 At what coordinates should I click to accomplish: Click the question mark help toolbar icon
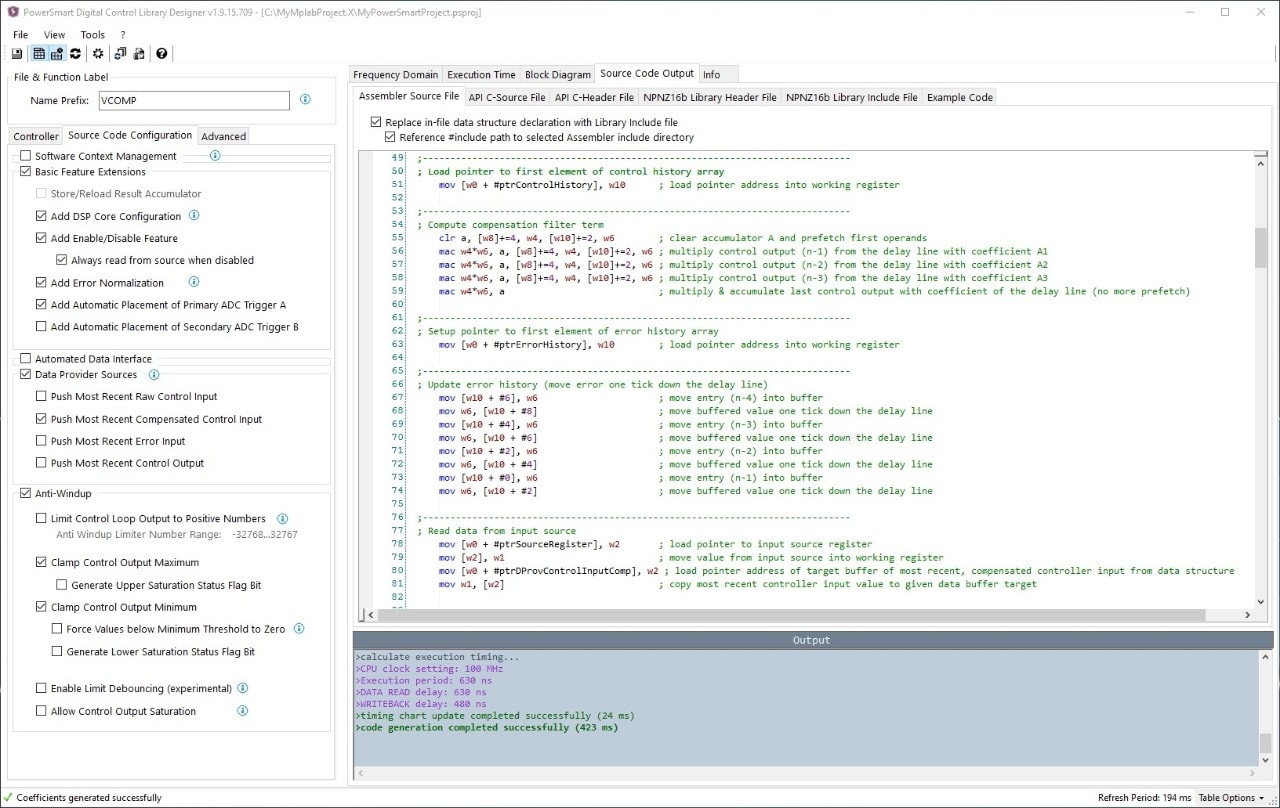(x=162, y=54)
